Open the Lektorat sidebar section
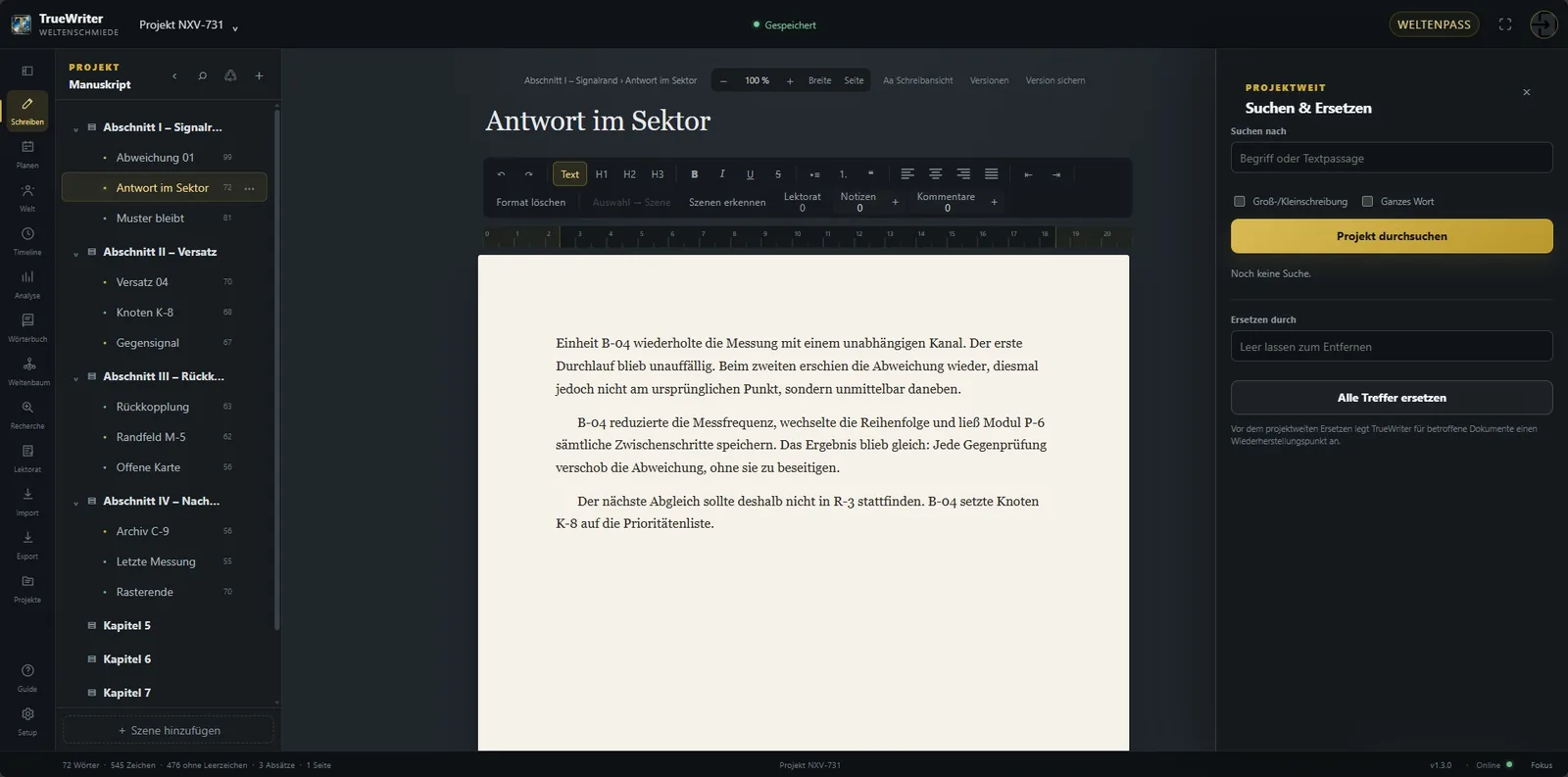The height and width of the screenshot is (777, 1568). pyautogui.click(x=27, y=458)
